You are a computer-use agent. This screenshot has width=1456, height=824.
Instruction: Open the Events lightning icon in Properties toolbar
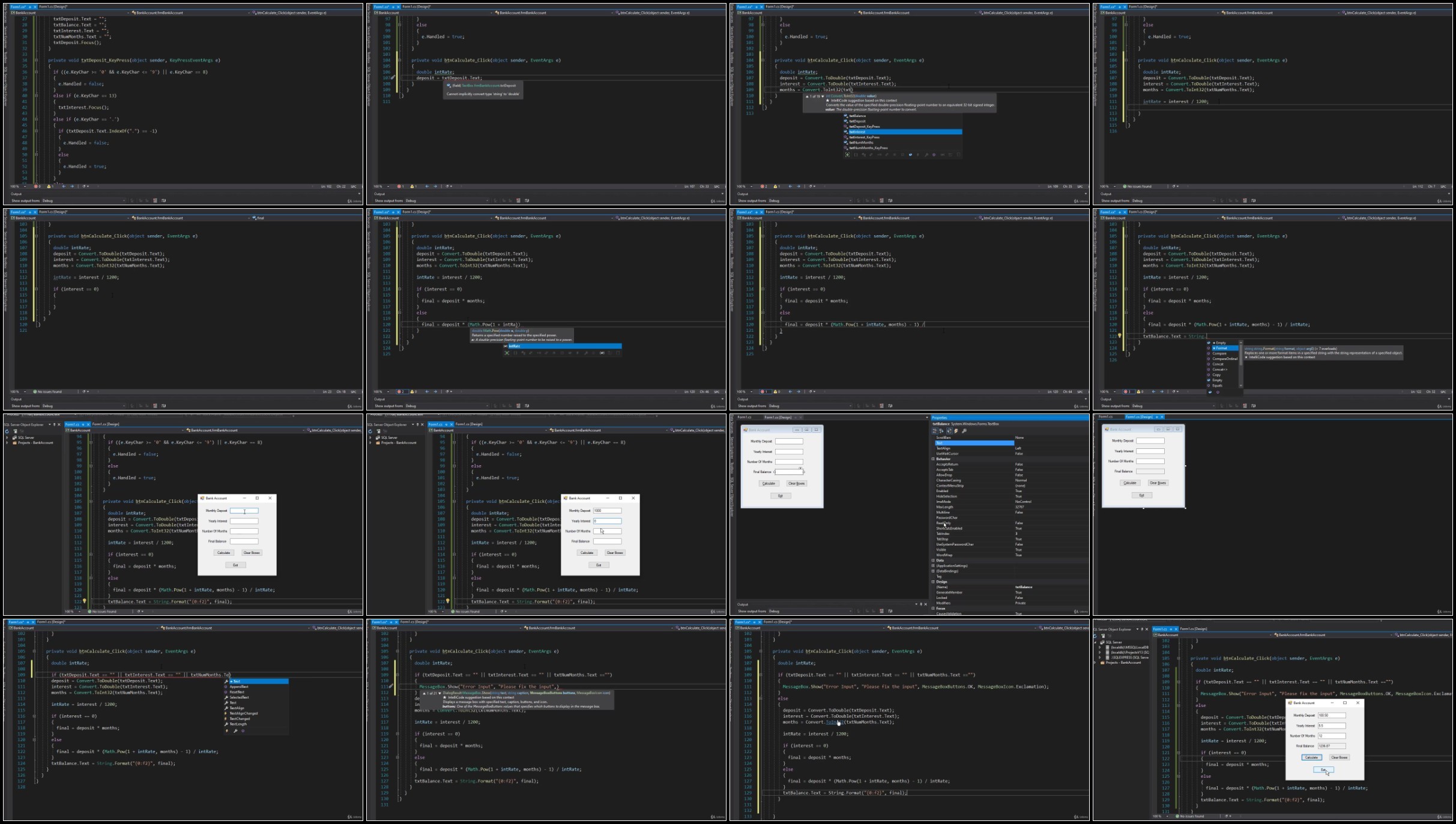(956, 431)
